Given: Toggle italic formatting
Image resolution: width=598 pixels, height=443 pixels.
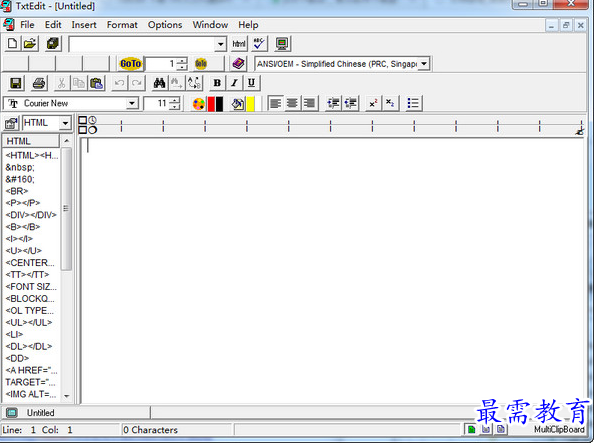Looking at the screenshot, I should (234, 83).
